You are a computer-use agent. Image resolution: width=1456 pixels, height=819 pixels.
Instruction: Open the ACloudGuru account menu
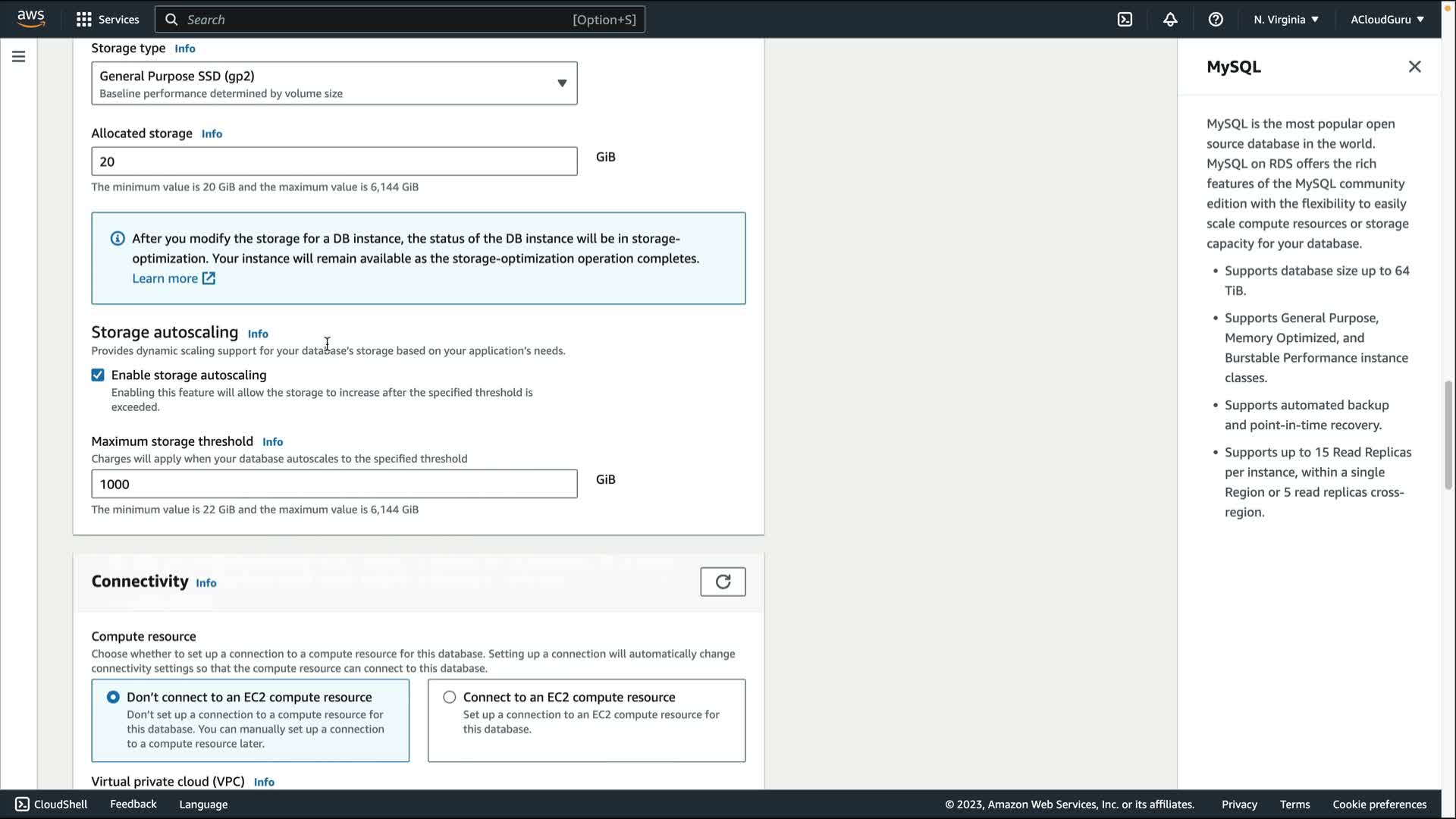click(1386, 20)
